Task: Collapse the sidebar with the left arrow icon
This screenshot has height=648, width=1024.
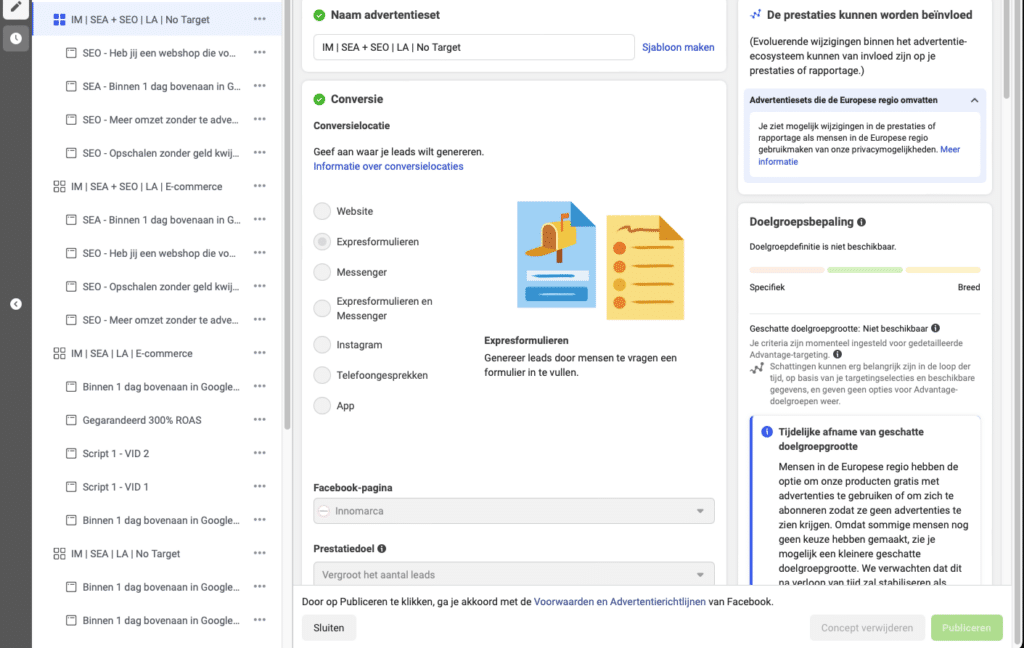Action: pos(16,304)
